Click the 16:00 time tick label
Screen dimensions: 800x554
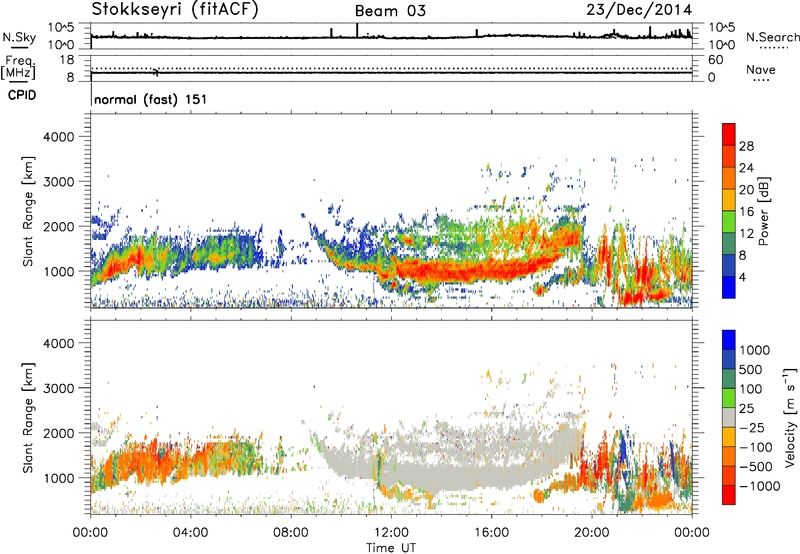point(491,533)
